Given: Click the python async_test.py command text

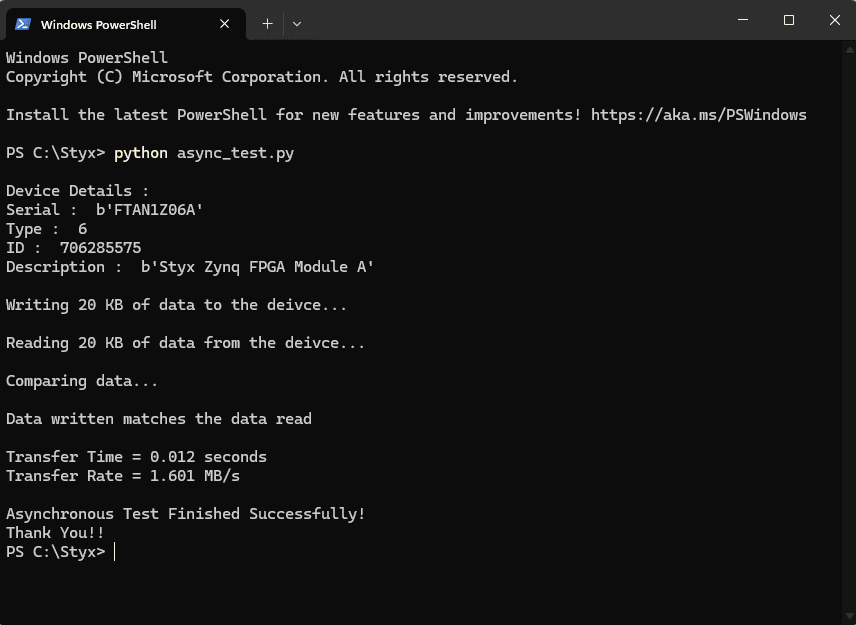Looking at the screenshot, I should tap(203, 153).
